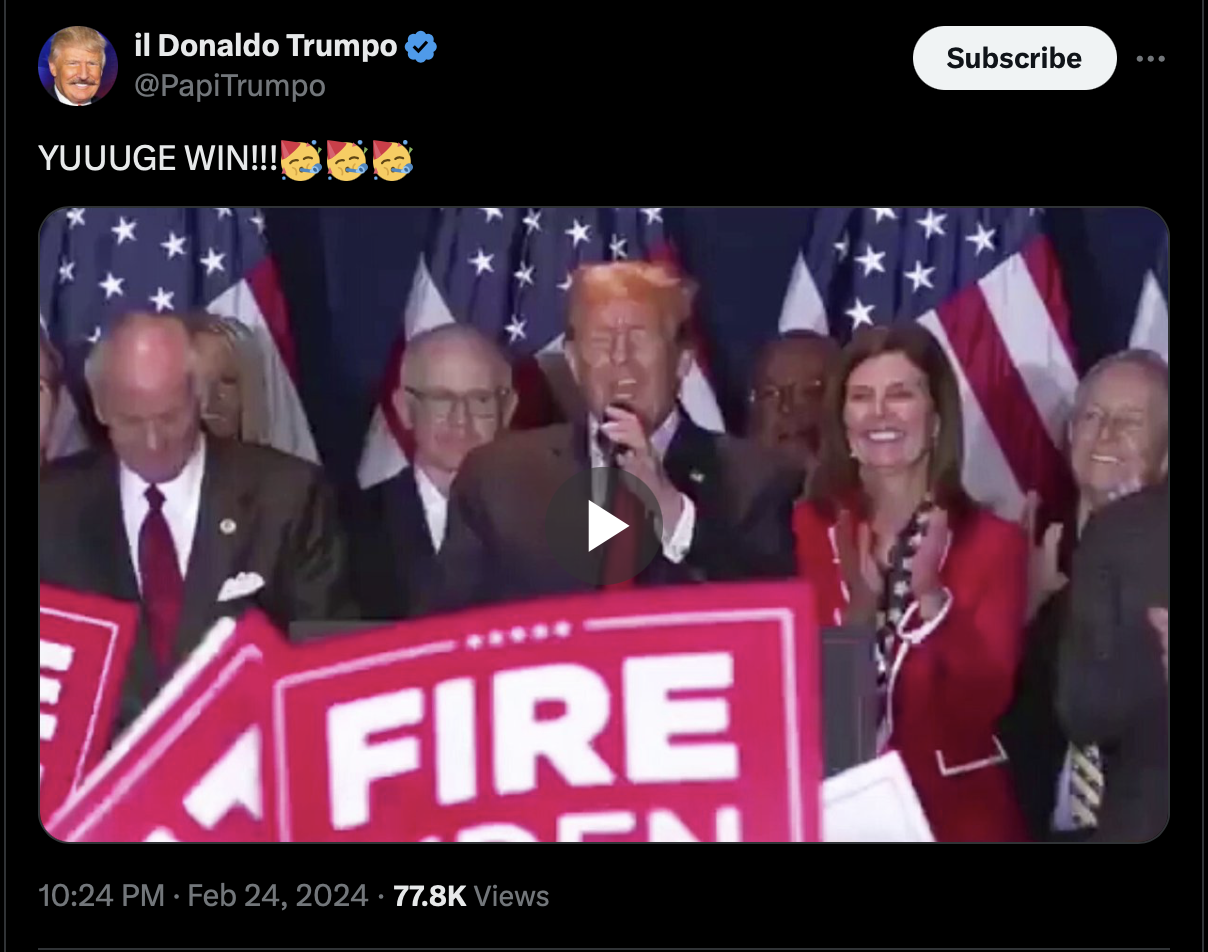Click the blue verified checkmark badge
1208x952 pixels.
point(420,46)
